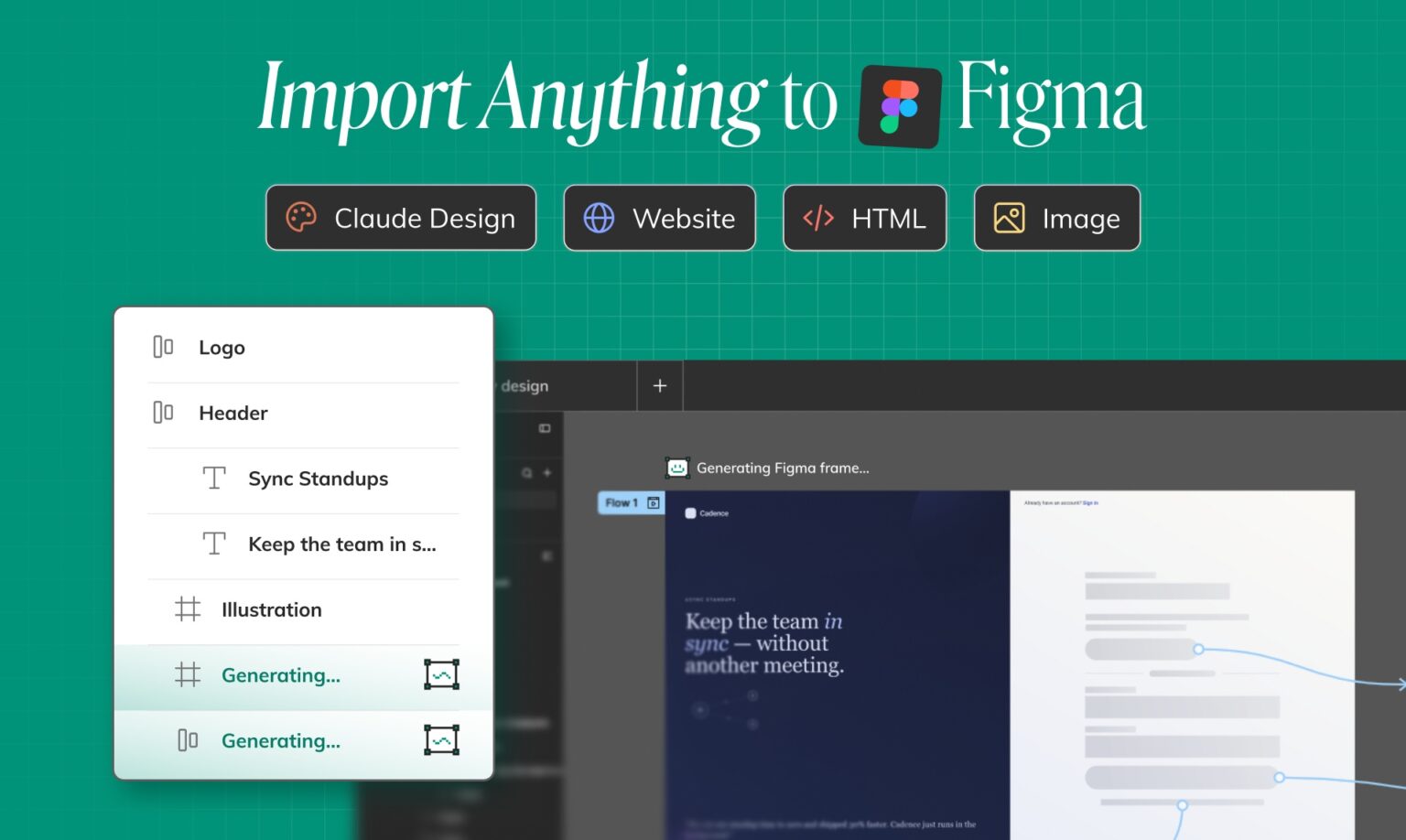
Task: Click the 'Generating Figma frame...' label
Action: pyautogui.click(x=783, y=468)
